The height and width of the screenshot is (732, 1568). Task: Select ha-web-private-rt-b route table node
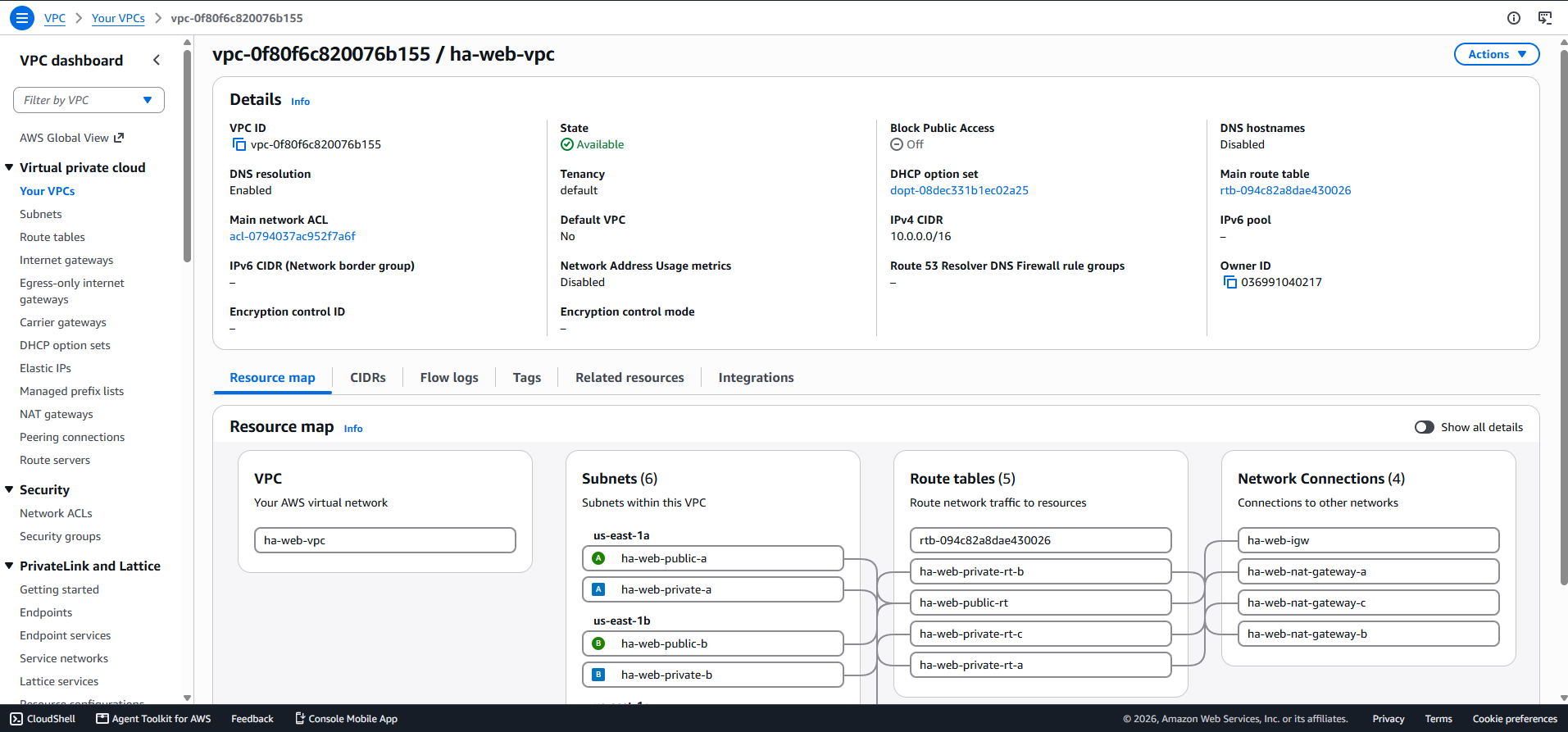click(x=1041, y=571)
